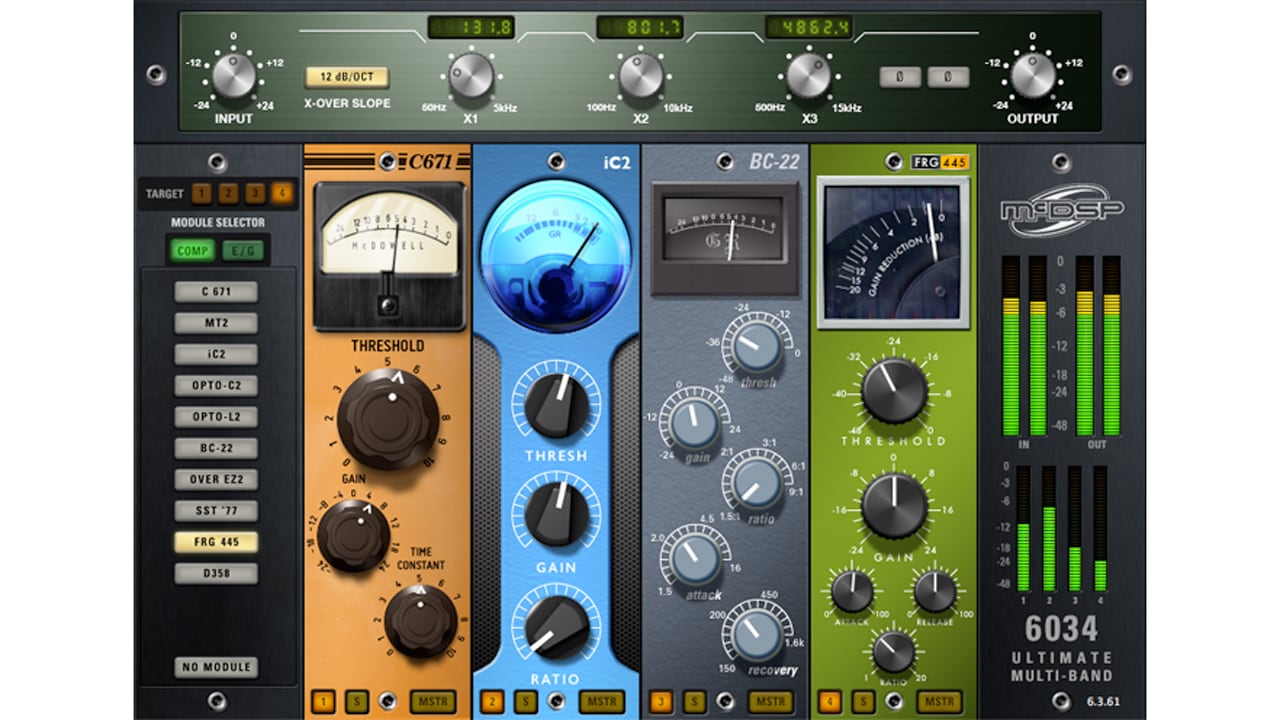The height and width of the screenshot is (720, 1280).
Task: Adjust the X1 crossover frequency knob
Action: 470,75
